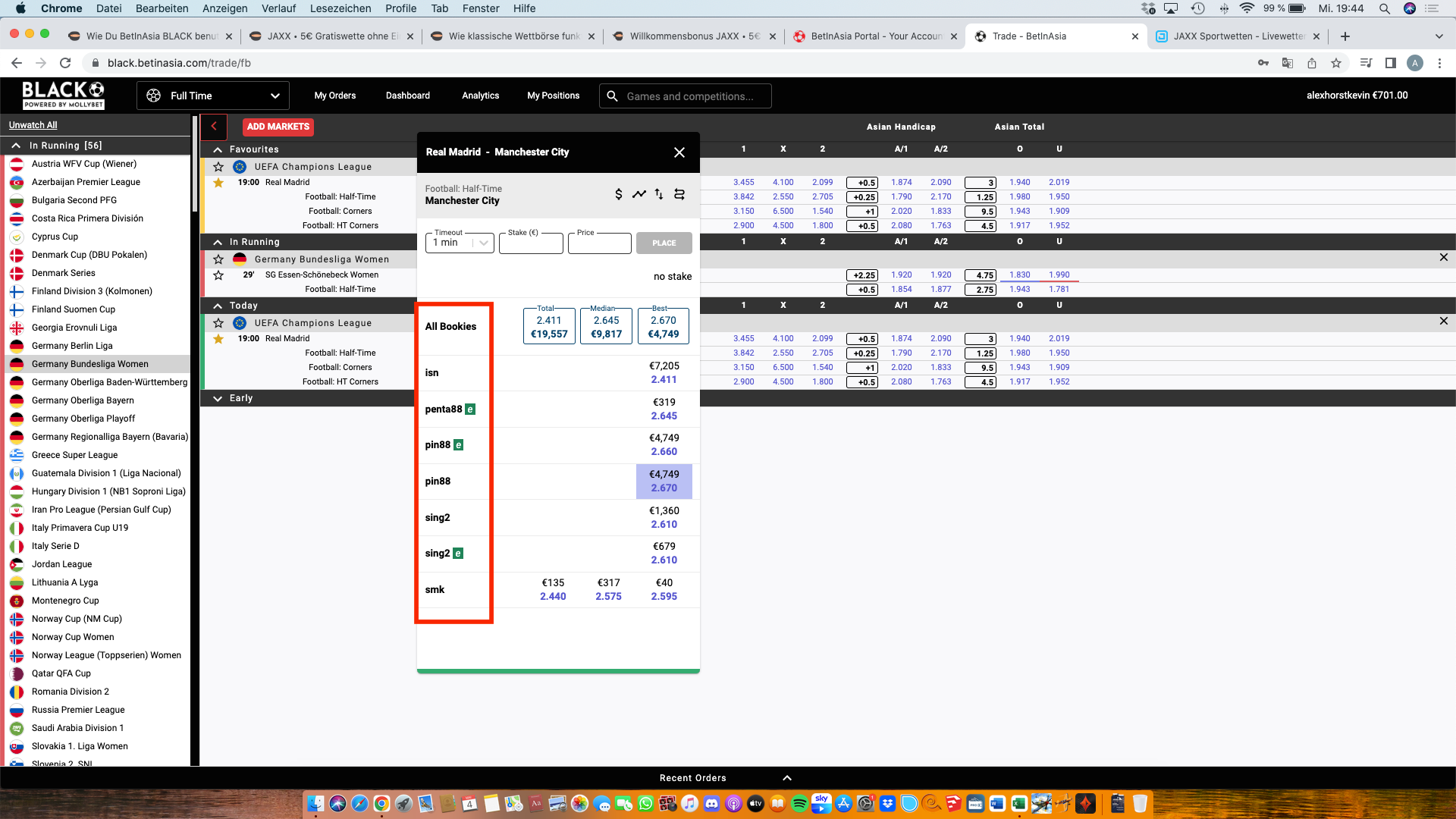
Task: Collapse the In Running [56] sidebar section
Action: pos(16,146)
